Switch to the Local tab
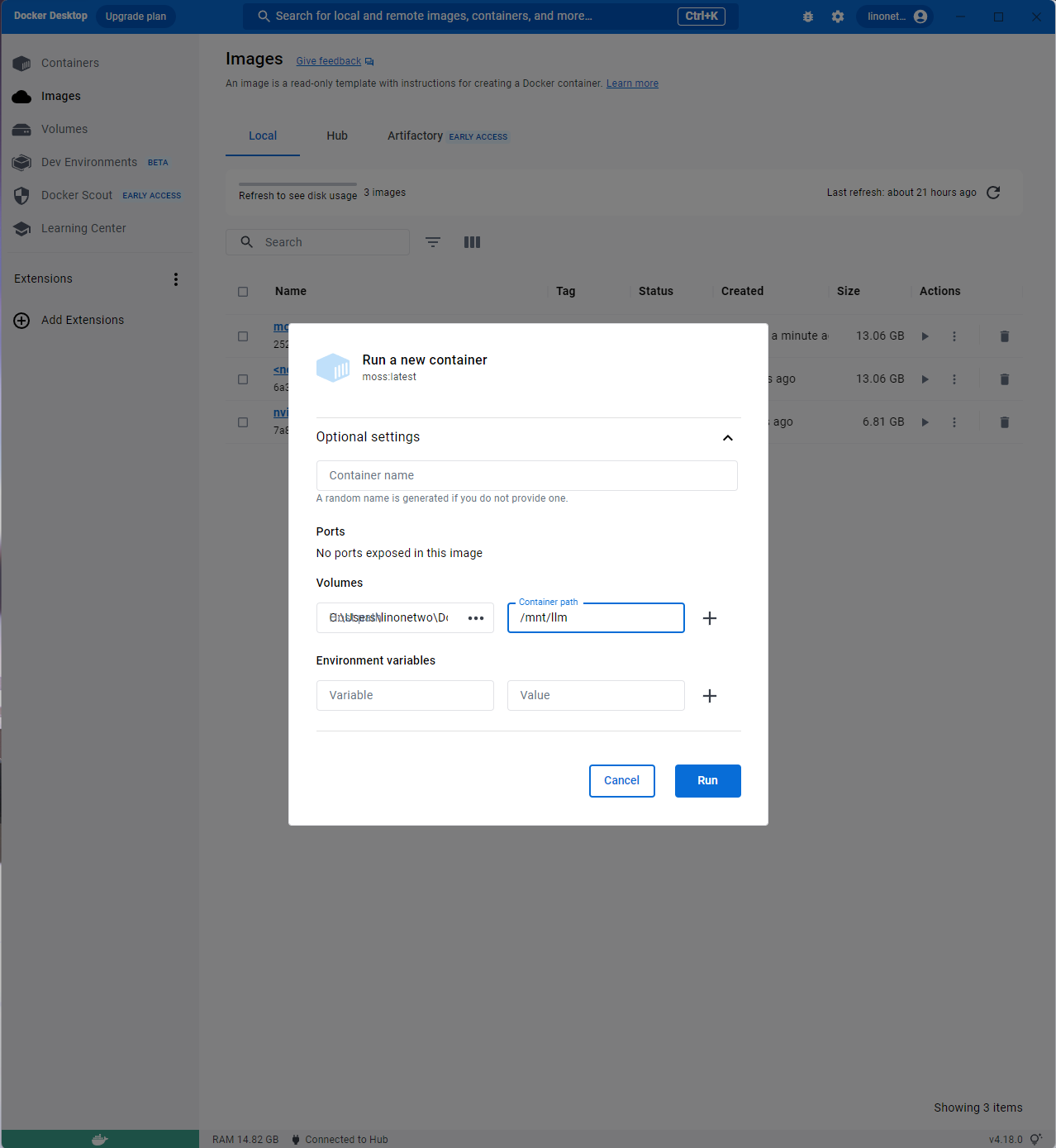The width and height of the screenshot is (1056, 1148). coord(263,136)
